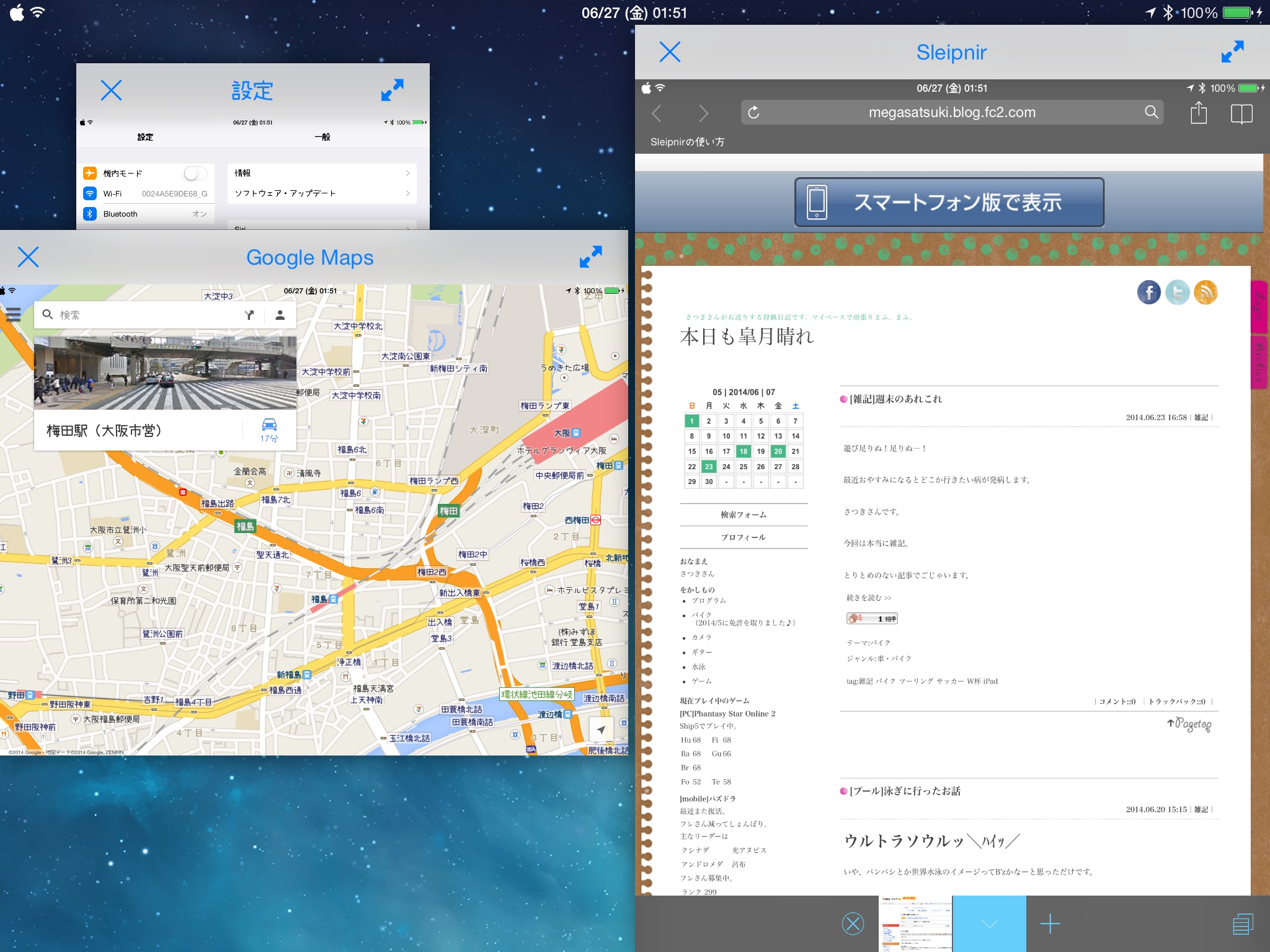Screen dimensions: 1270x952
Task: Tap the my-location arrow in Maps
Action: coord(600,729)
